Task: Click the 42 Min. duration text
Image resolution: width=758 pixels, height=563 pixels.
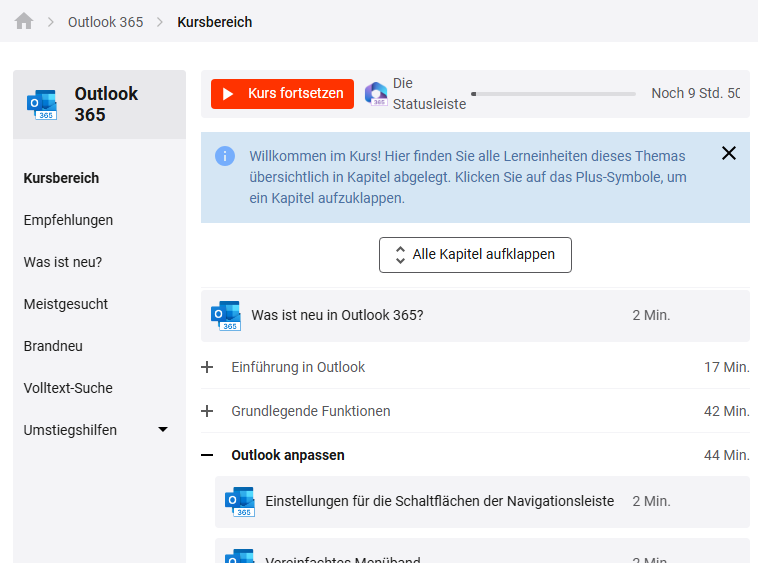Action: click(x=727, y=411)
